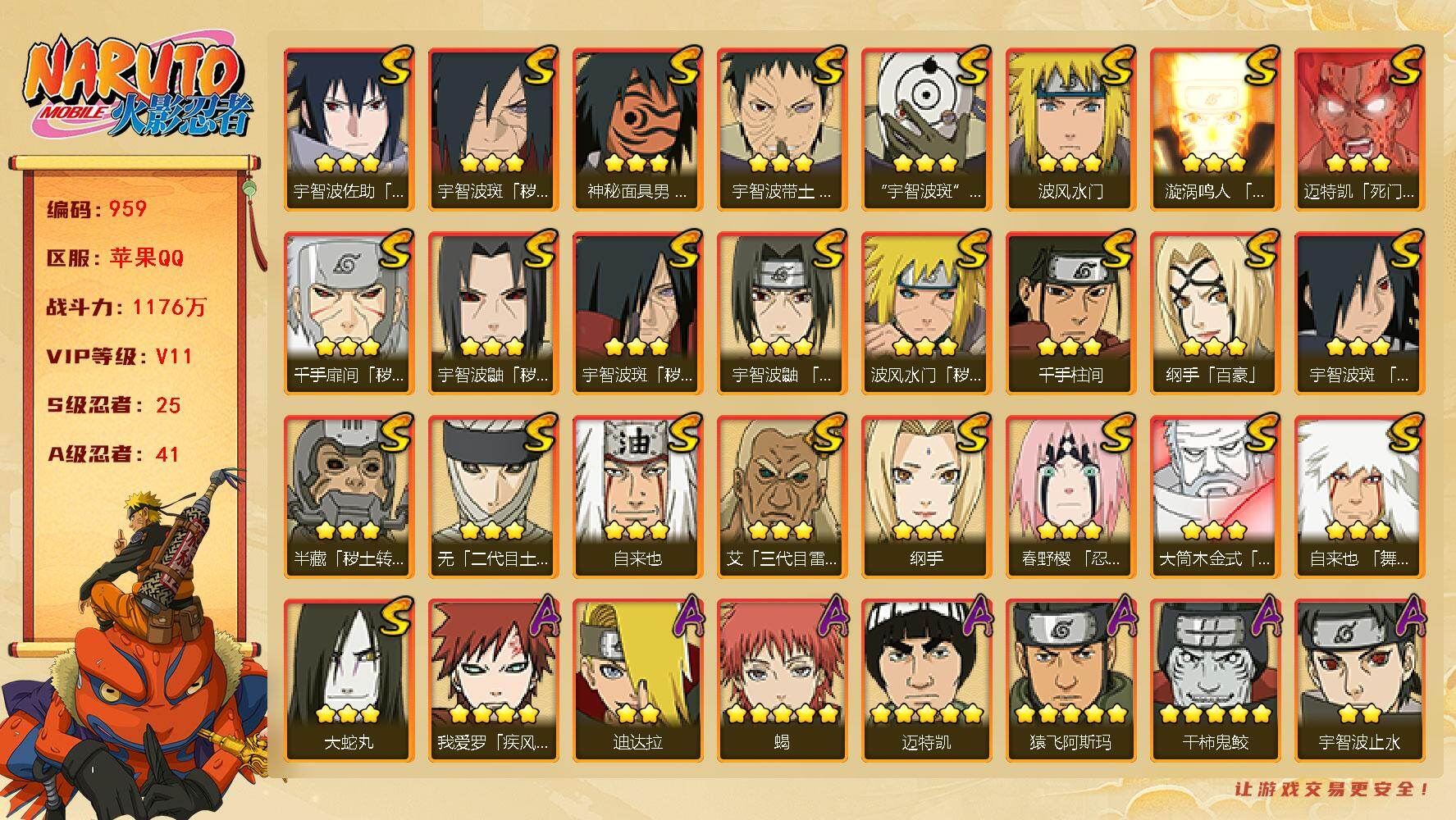The image size is (1456, 820).
Task: Click the 猿飞阿斯玛 ninja card
Action: pyautogui.click(x=1070, y=680)
